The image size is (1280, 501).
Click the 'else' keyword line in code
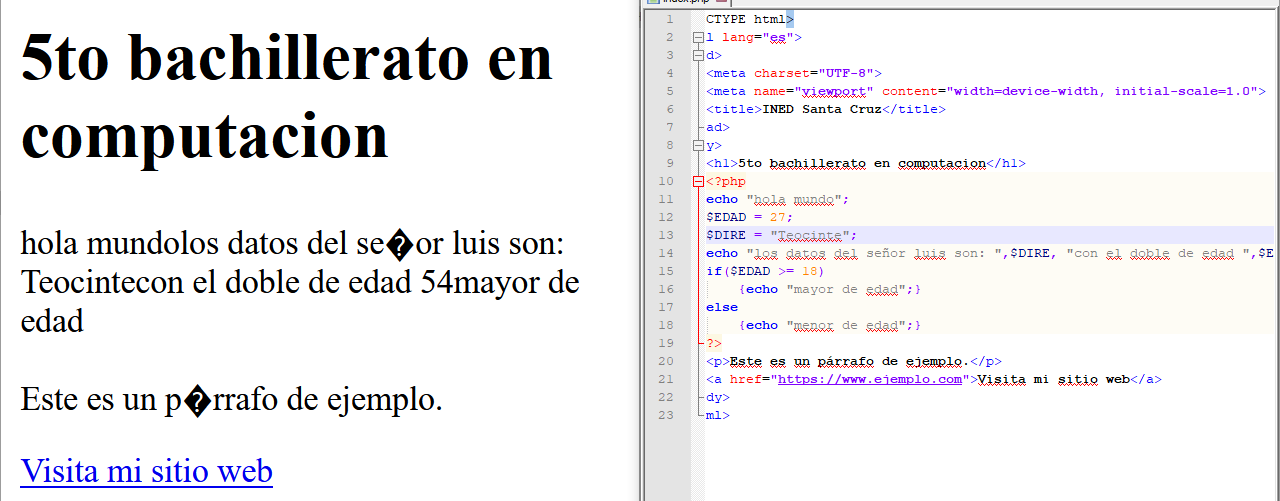click(722, 307)
